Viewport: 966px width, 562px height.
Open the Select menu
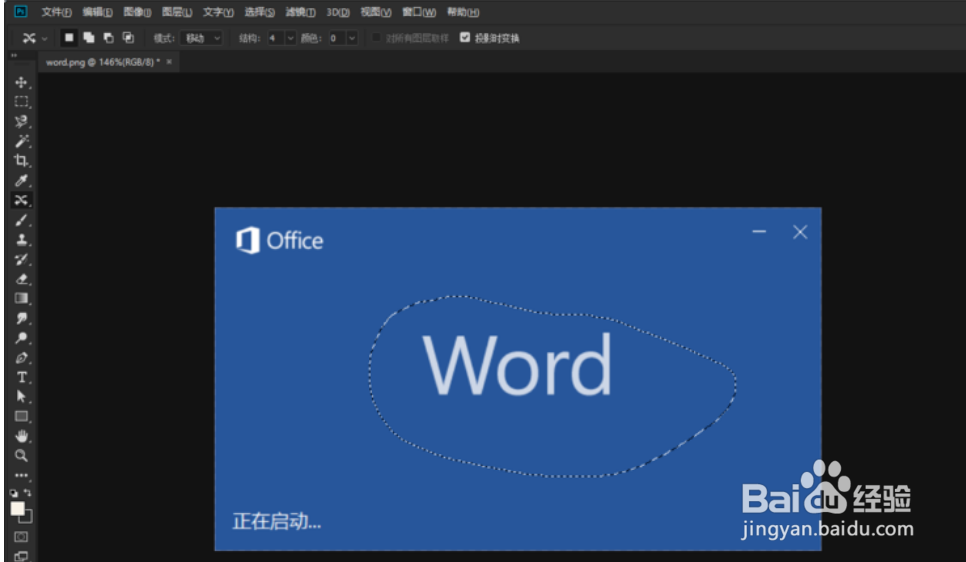tap(259, 12)
